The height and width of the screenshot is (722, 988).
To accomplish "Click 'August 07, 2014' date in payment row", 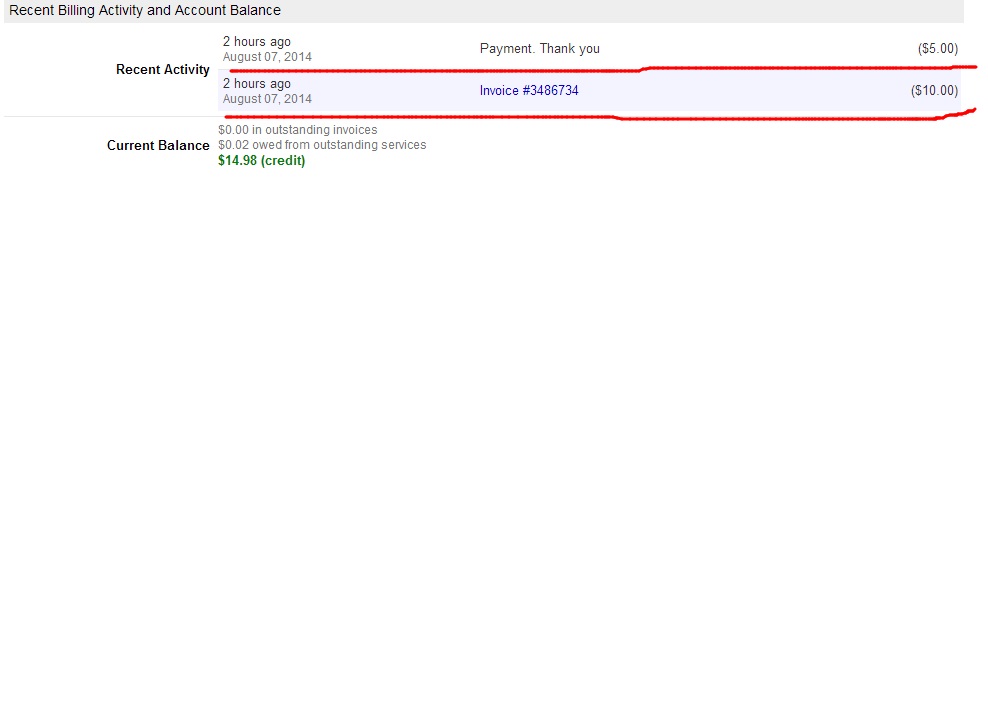I will coord(267,57).
